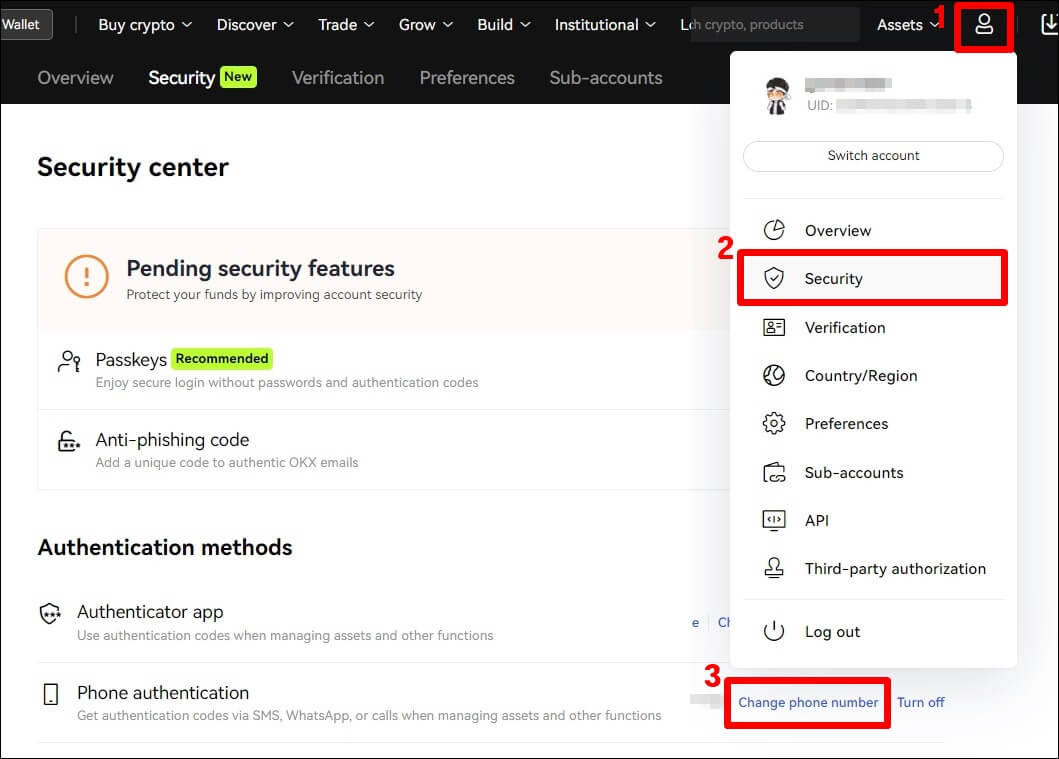Expand the Discover dropdown menu
The image size is (1059, 759).
click(x=255, y=25)
